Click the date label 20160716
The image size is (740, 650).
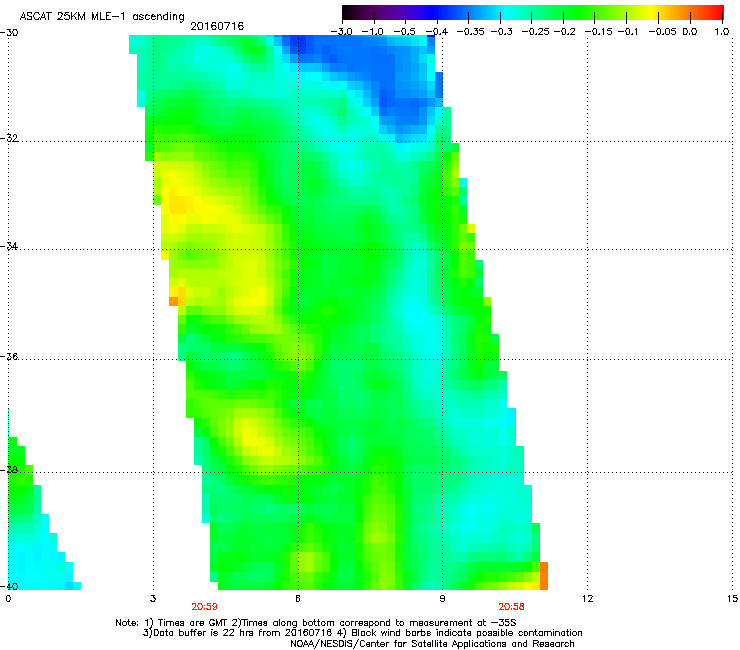(217, 26)
